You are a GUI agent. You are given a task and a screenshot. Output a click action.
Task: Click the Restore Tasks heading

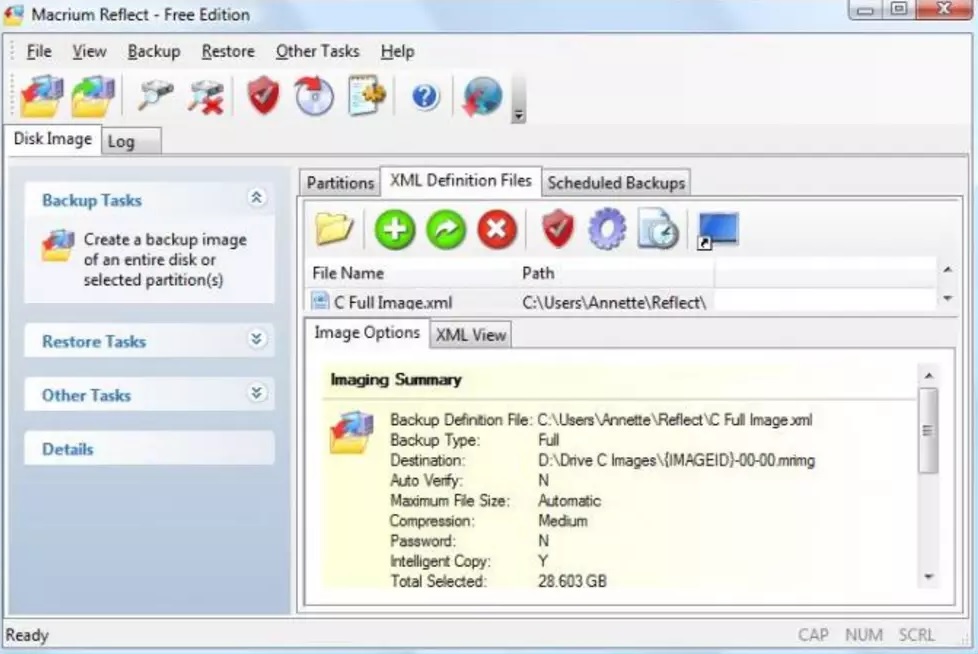(x=94, y=342)
